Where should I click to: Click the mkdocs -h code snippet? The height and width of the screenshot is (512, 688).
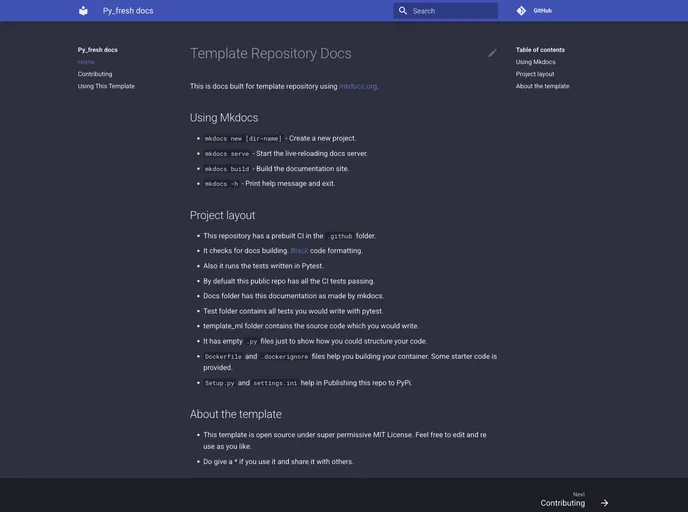point(222,184)
